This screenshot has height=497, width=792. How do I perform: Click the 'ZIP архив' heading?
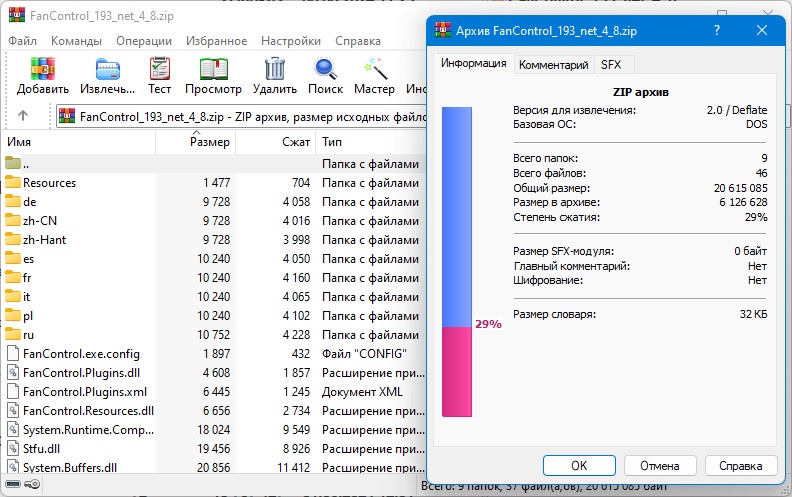(640, 92)
